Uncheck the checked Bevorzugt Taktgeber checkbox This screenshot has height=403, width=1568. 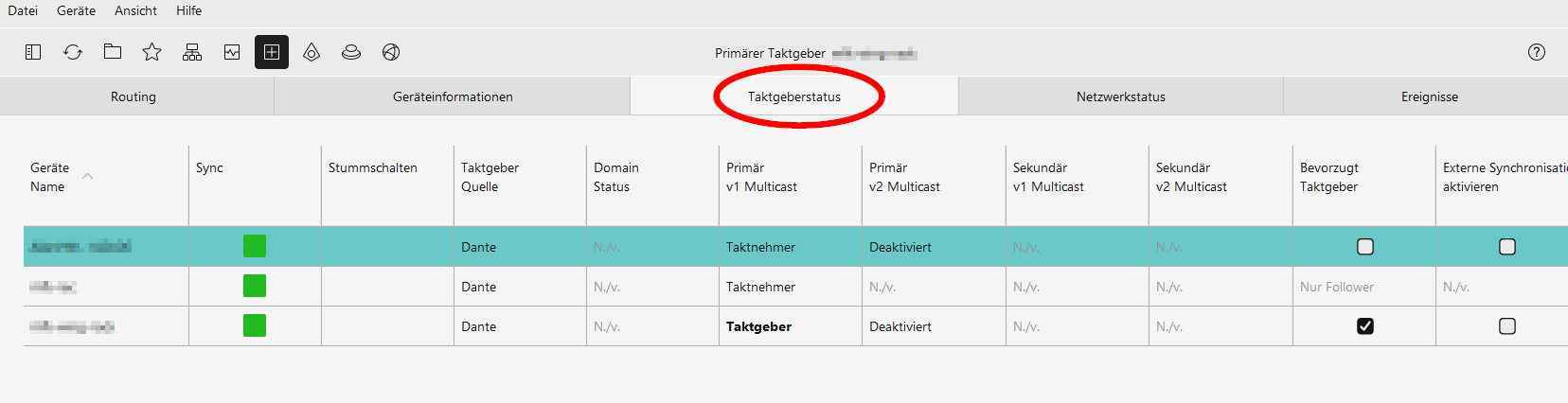[1365, 326]
